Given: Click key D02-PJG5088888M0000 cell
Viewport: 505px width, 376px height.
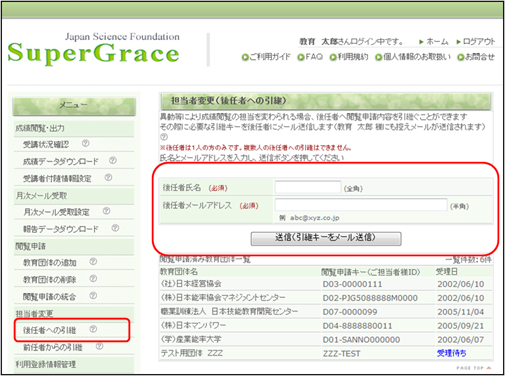Looking at the screenshot, I should point(370,298).
